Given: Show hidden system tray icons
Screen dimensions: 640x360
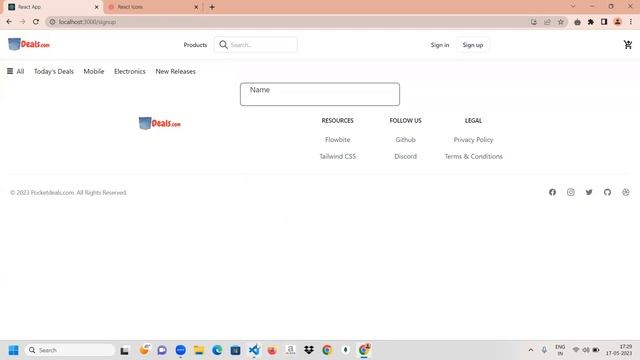Looking at the screenshot, I should [531, 350].
